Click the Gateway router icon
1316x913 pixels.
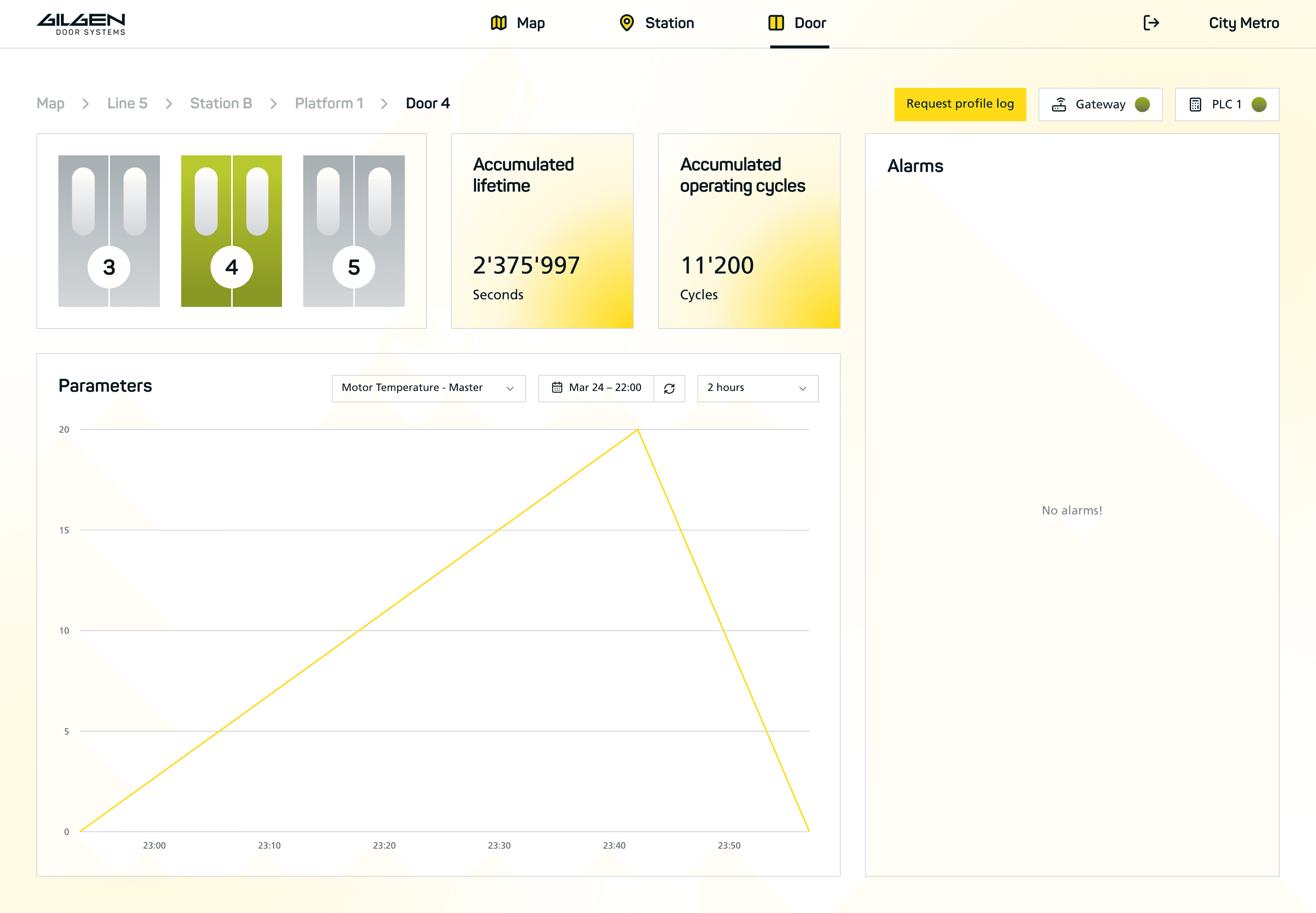tap(1059, 105)
